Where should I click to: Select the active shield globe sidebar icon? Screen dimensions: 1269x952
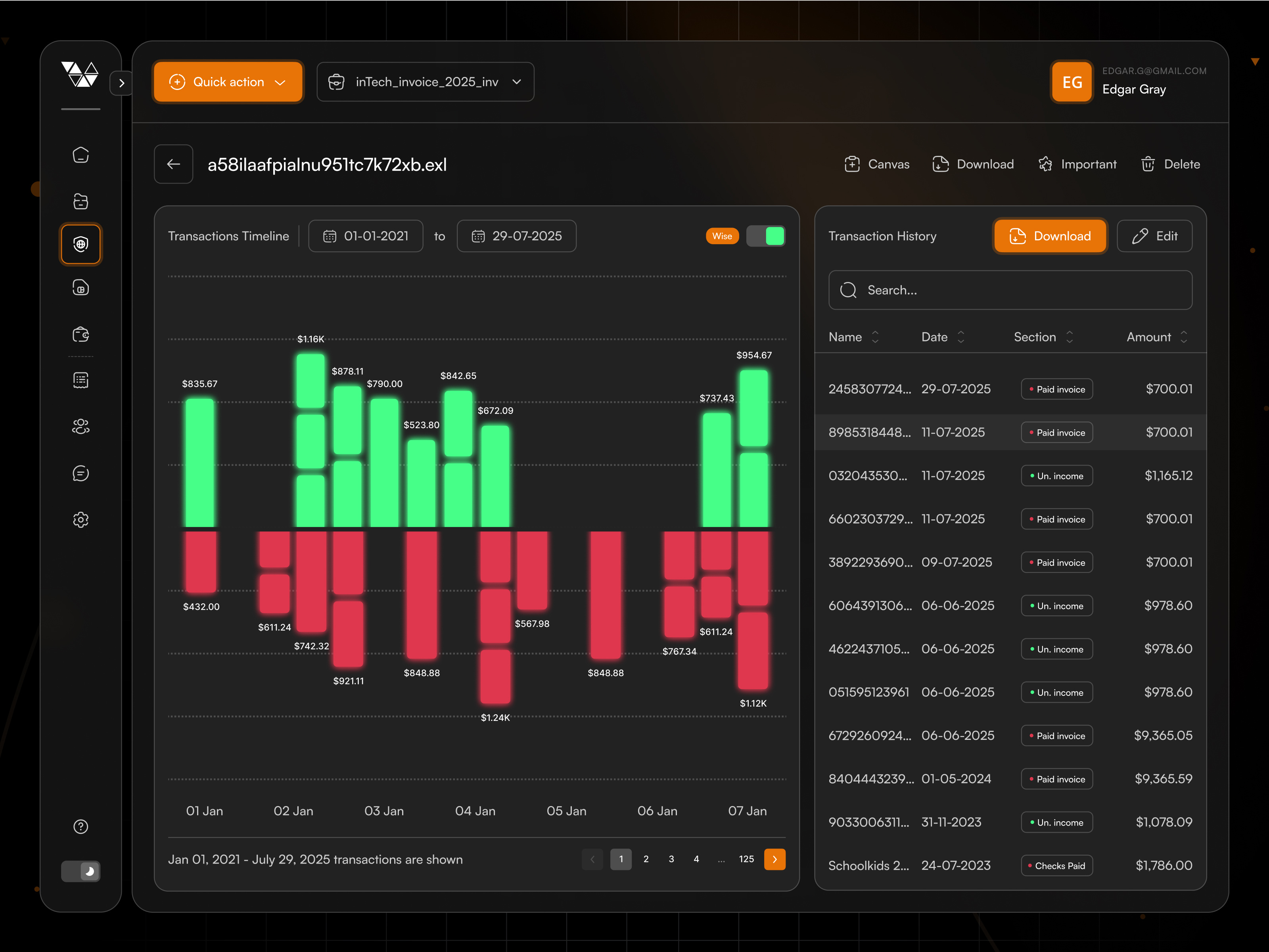tap(81, 244)
